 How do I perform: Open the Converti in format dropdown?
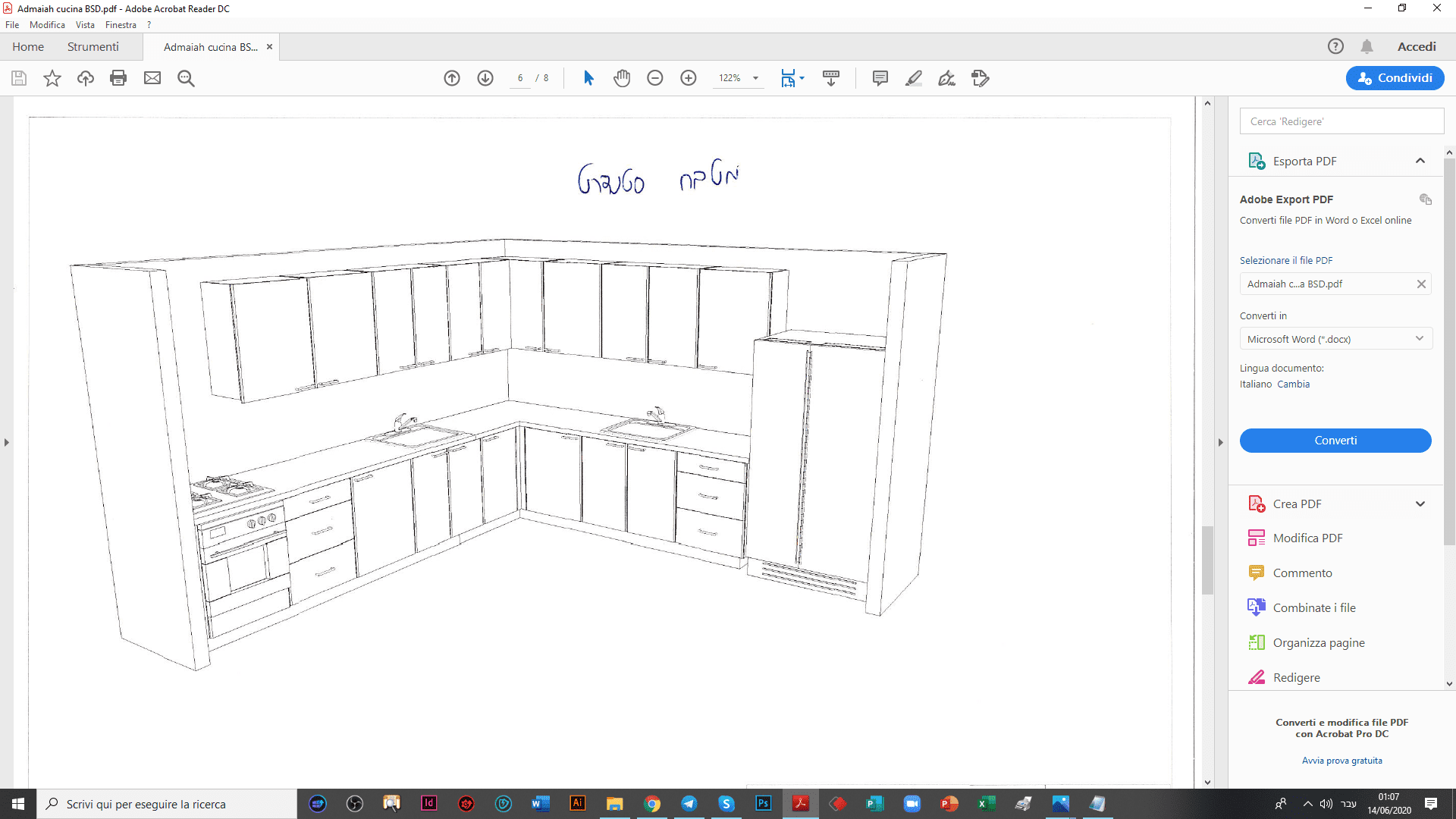pos(1335,339)
